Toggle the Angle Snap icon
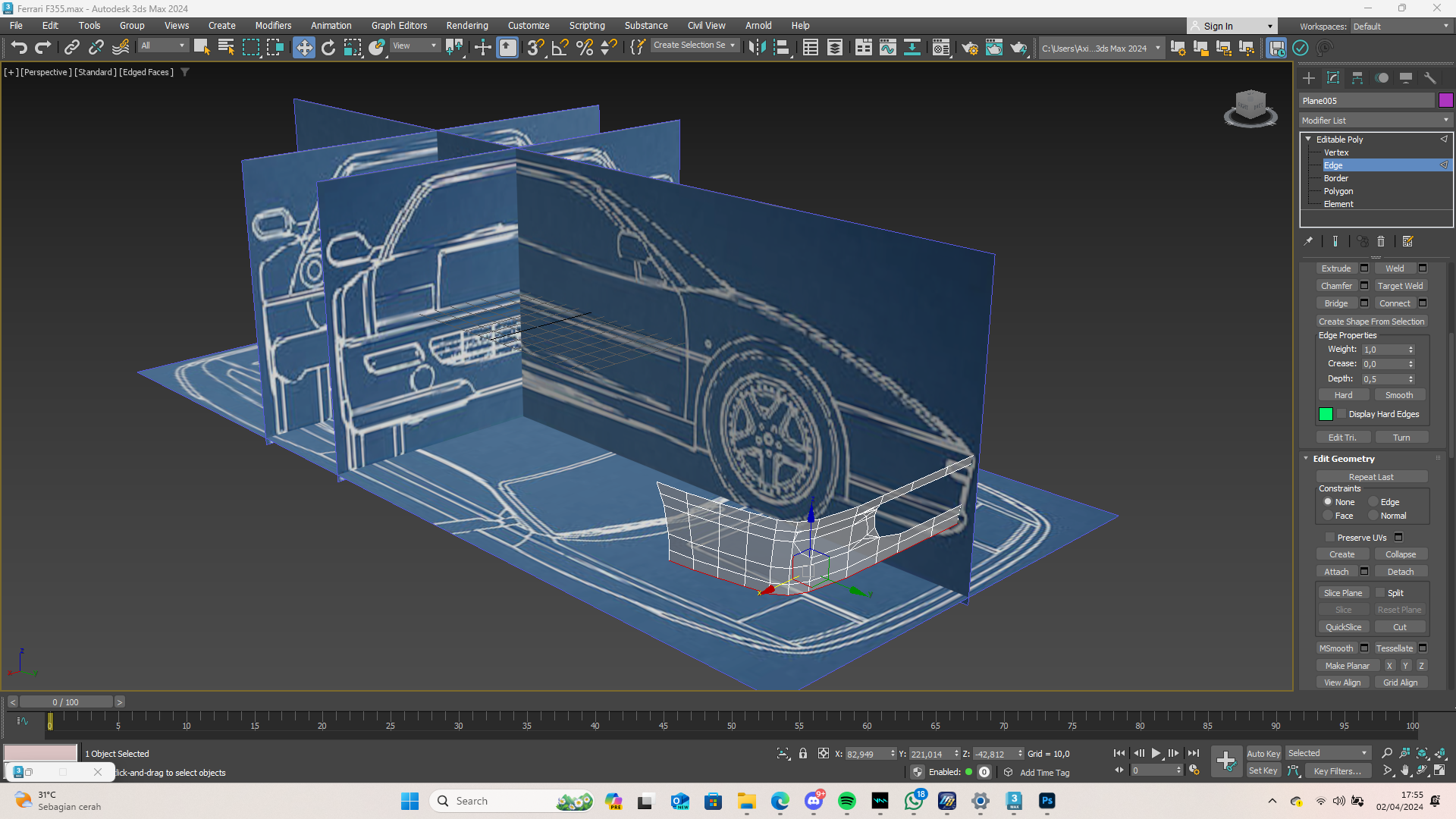1456x819 pixels. [560, 48]
